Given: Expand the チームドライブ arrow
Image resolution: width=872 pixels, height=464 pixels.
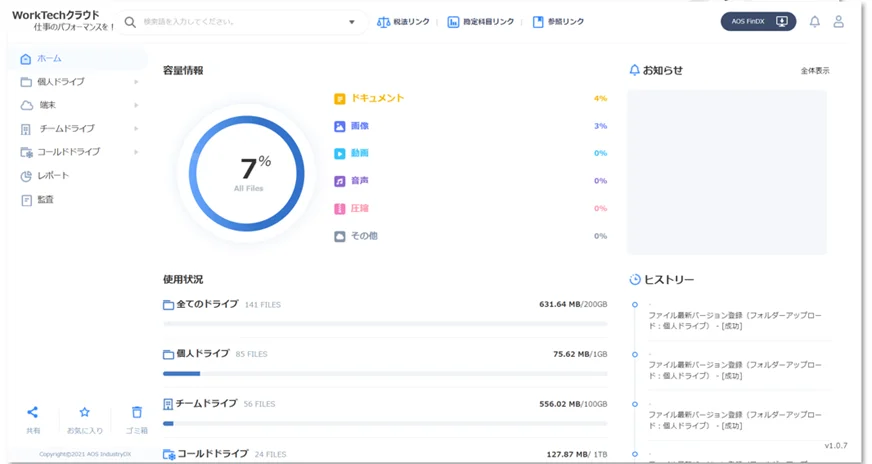Looking at the screenshot, I should click(136, 129).
